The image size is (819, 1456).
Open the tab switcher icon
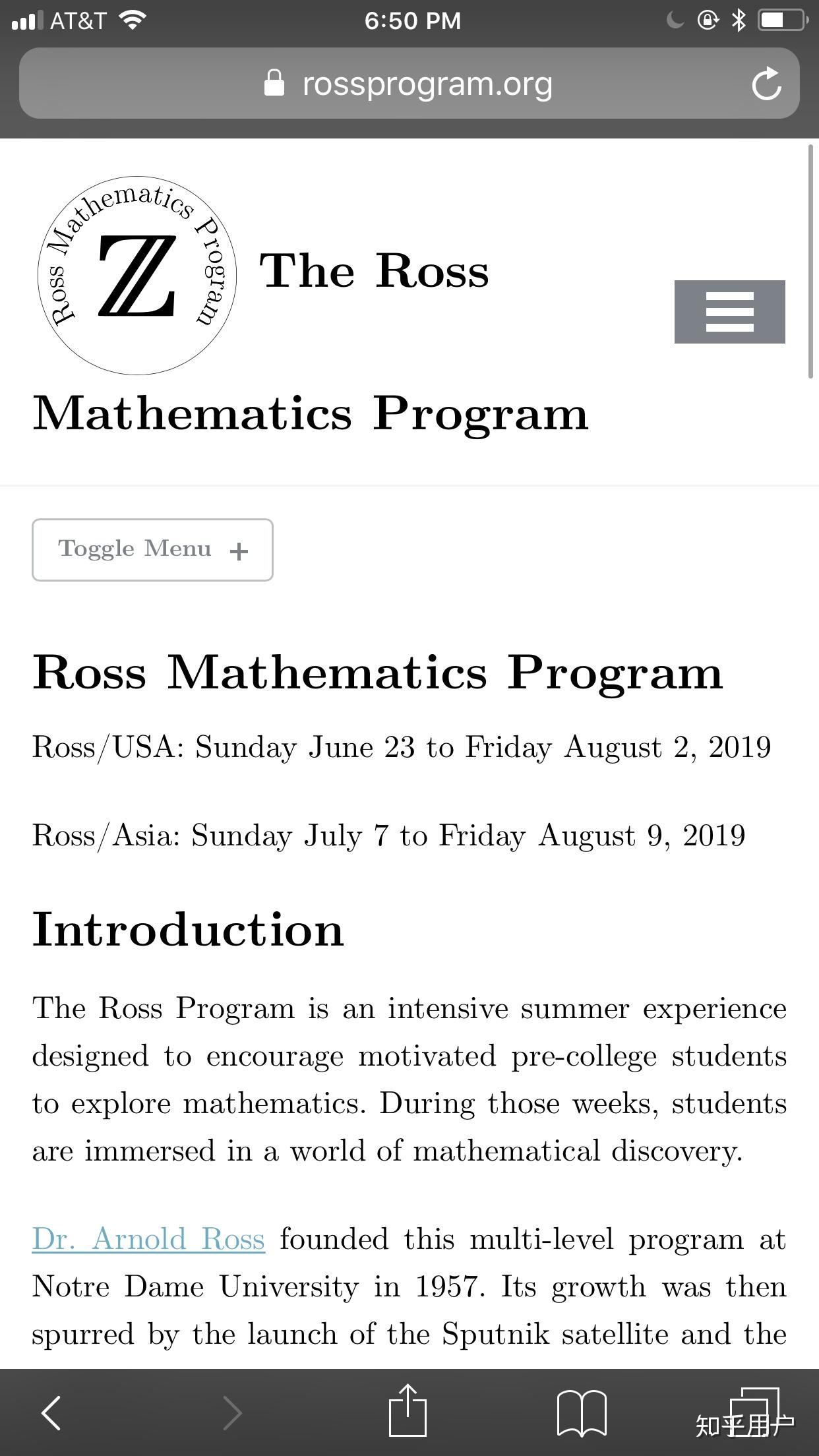[x=756, y=1411]
